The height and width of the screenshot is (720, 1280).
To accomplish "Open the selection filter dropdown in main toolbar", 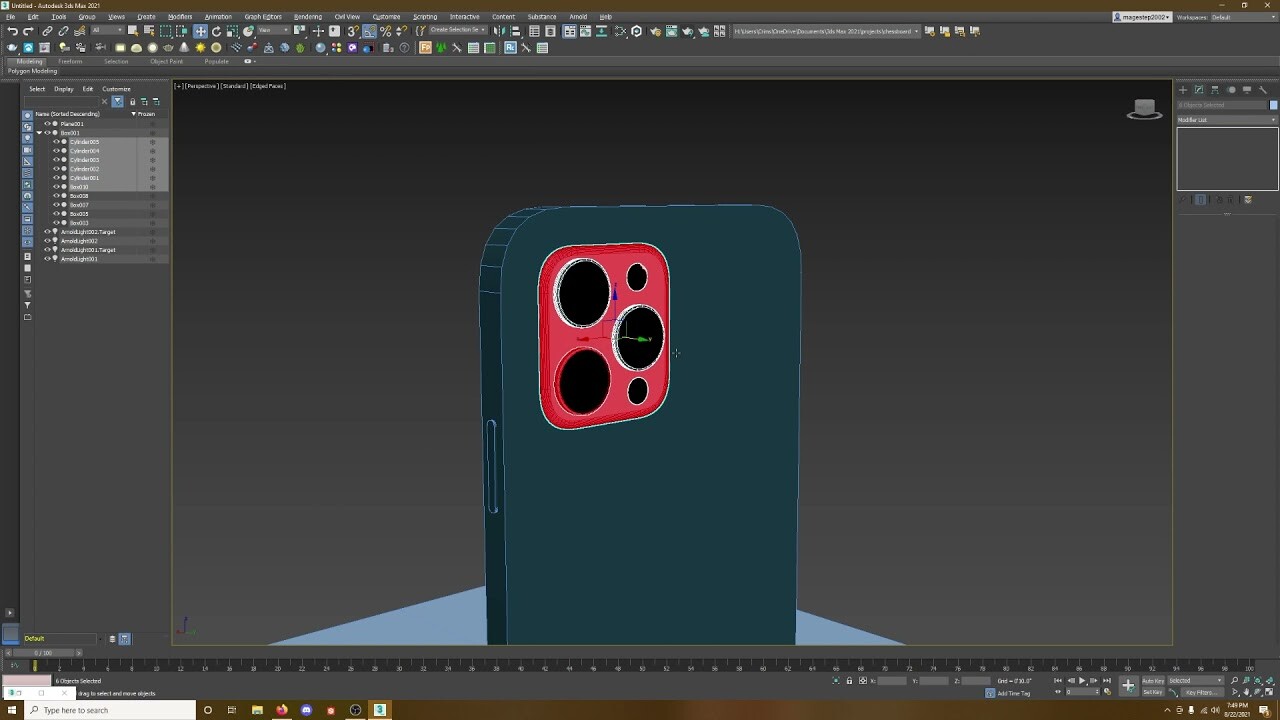I will (x=107, y=31).
